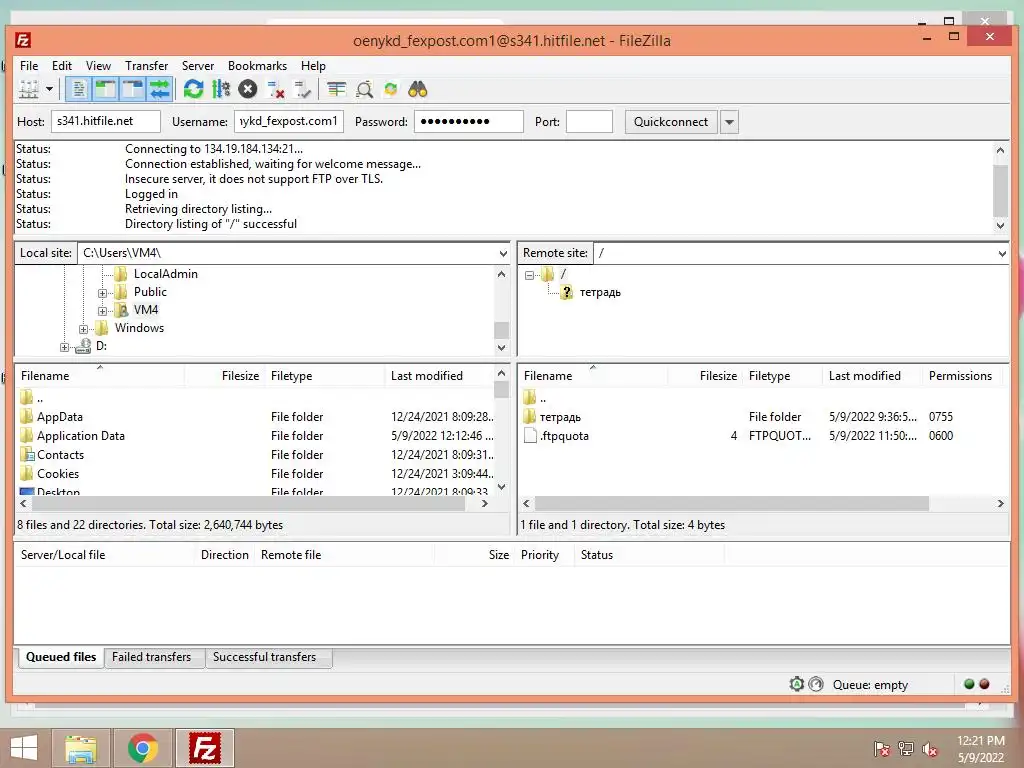This screenshot has height=768, width=1024.
Task: Click the message log scroll up arrow
Action: [x=1000, y=150]
